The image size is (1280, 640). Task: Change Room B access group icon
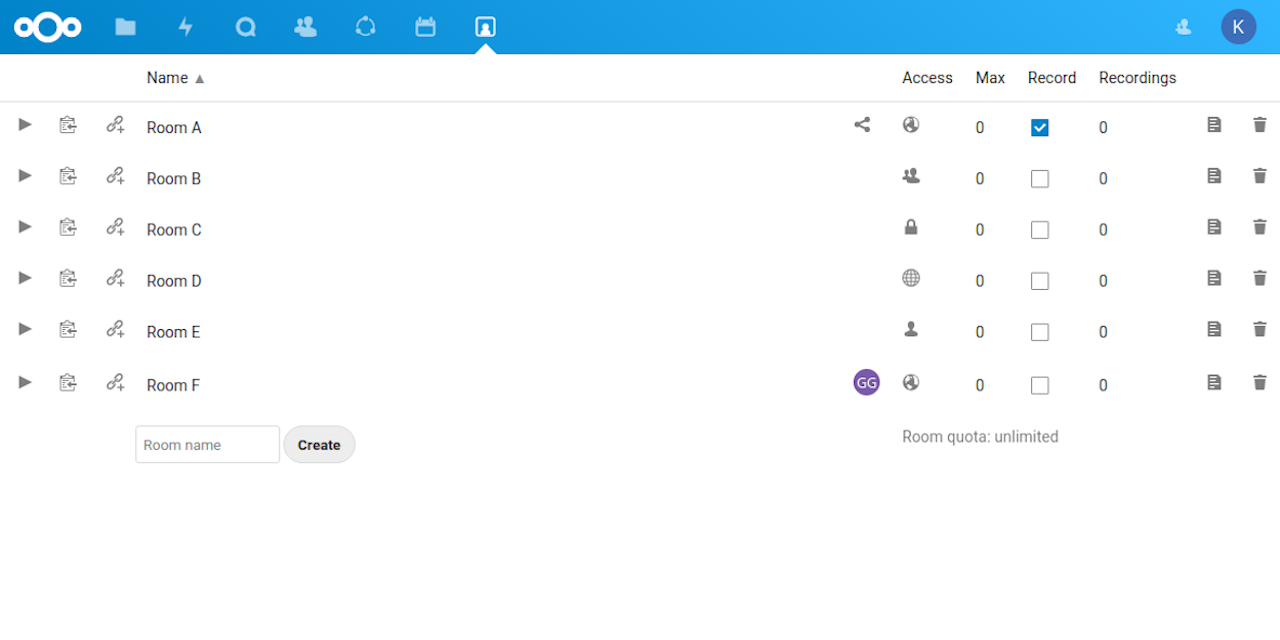pos(911,176)
